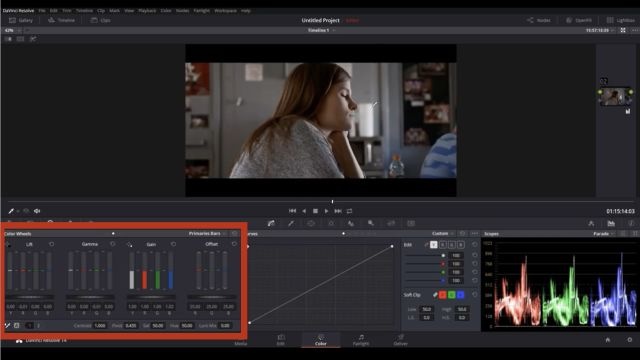The height and width of the screenshot is (360, 640).
Task: Open the Power Window palette
Action: (311, 223)
